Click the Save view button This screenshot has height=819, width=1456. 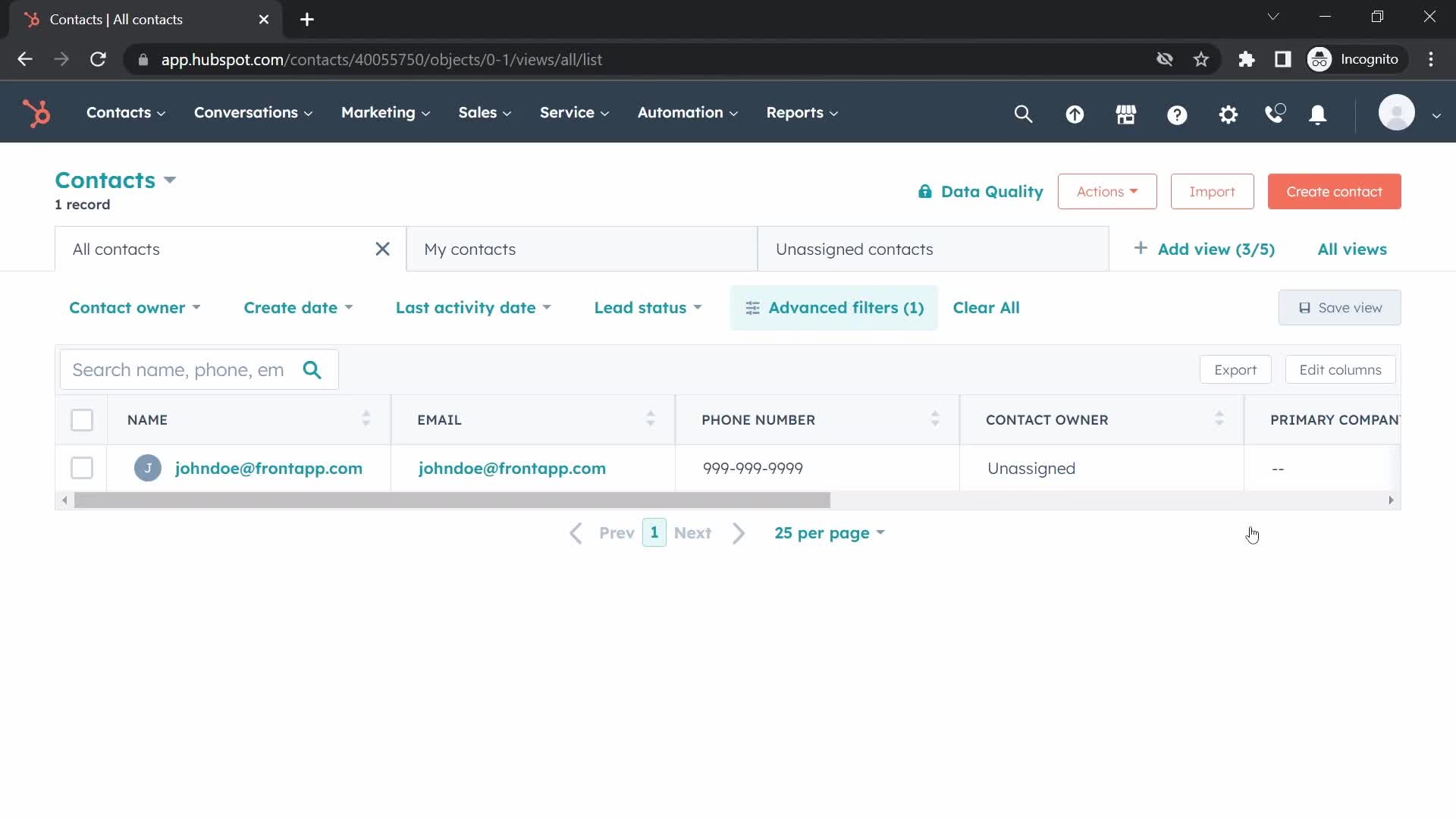tap(1340, 308)
